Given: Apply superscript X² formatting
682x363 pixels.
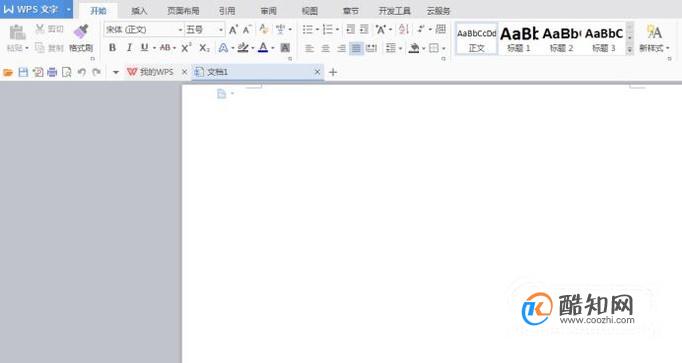Looking at the screenshot, I should pyautogui.click(x=187, y=48).
